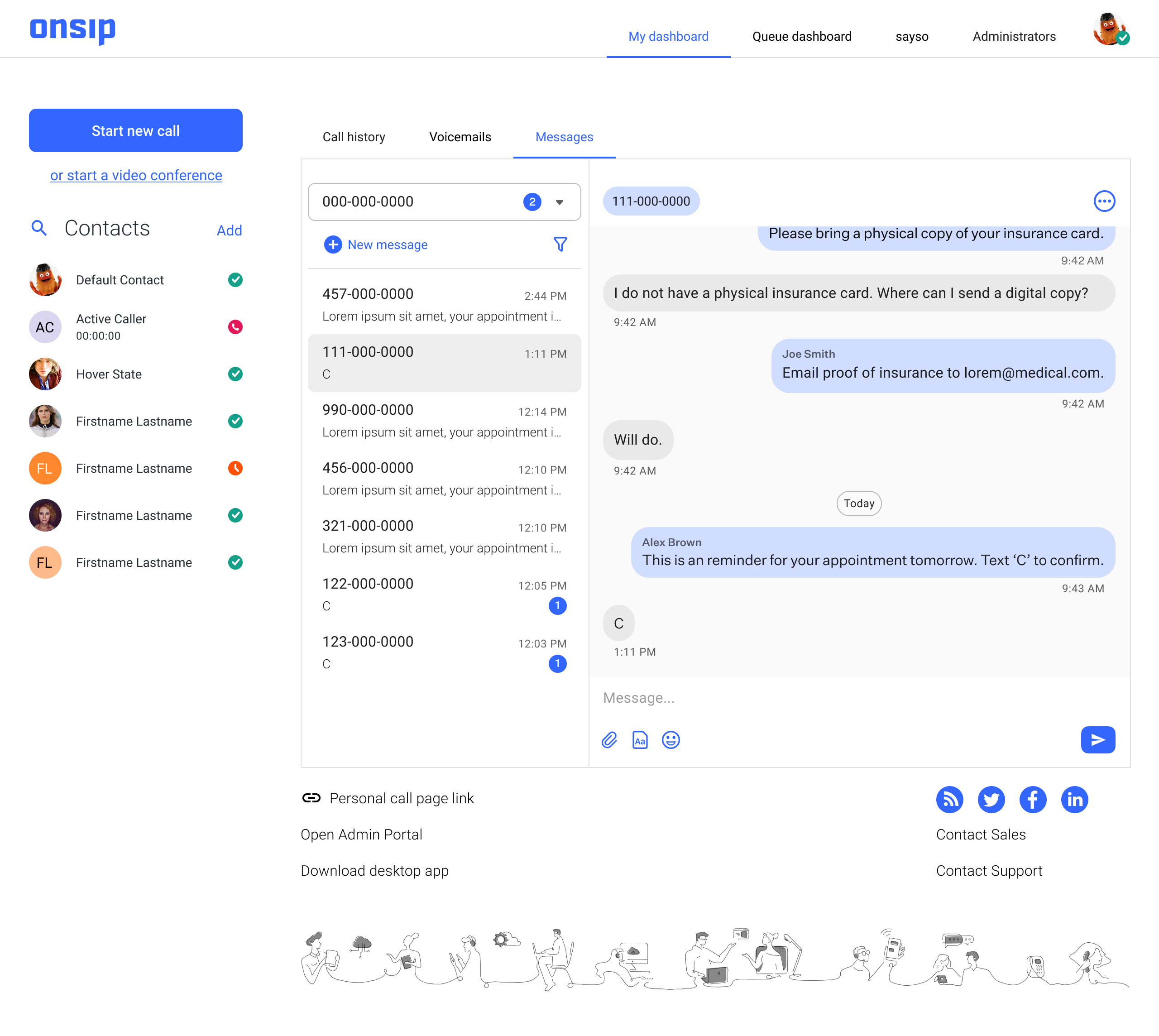Open the message template Aa icon
Image resolution: width=1159 pixels, height=1036 pixels.
click(641, 740)
